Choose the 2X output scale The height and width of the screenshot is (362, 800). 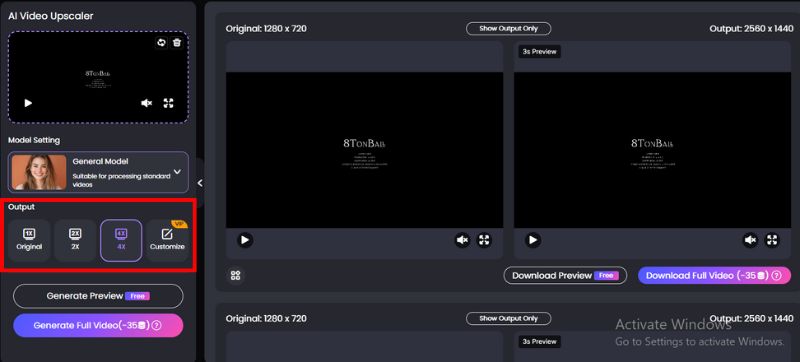coord(75,240)
